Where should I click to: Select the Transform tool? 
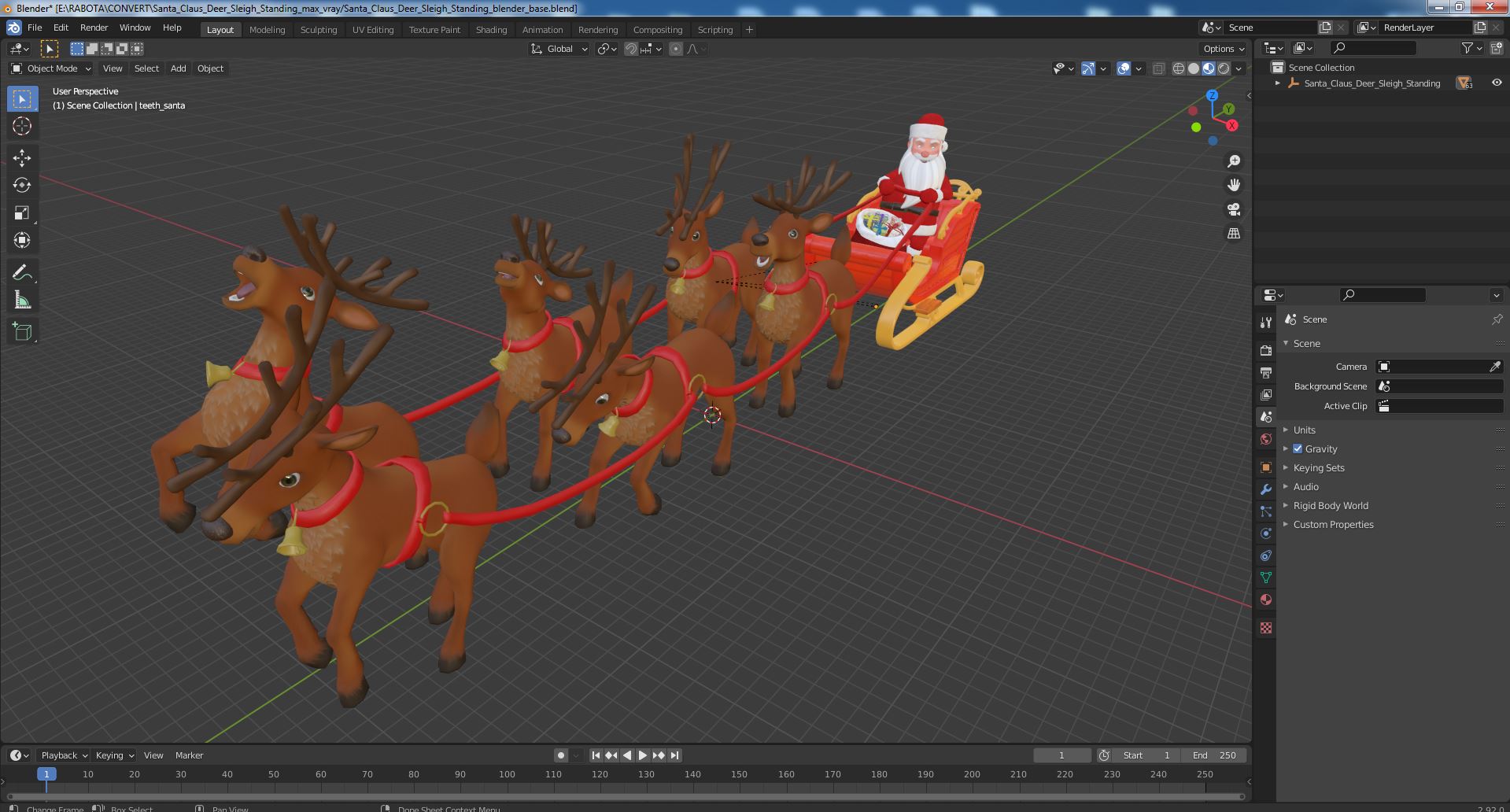22,241
